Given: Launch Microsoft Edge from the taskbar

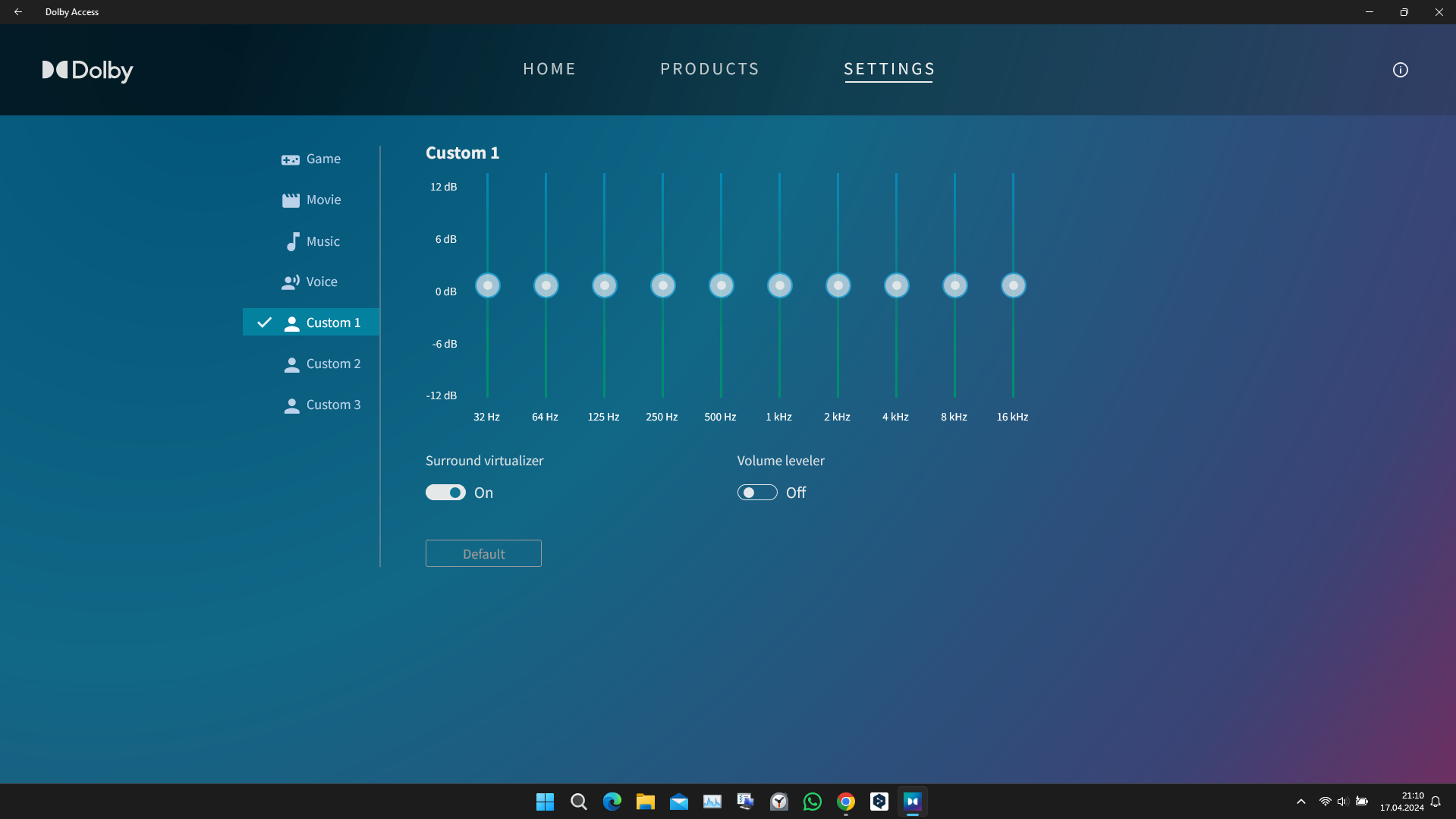Looking at the screenshot, I should (x=612, y=802).
